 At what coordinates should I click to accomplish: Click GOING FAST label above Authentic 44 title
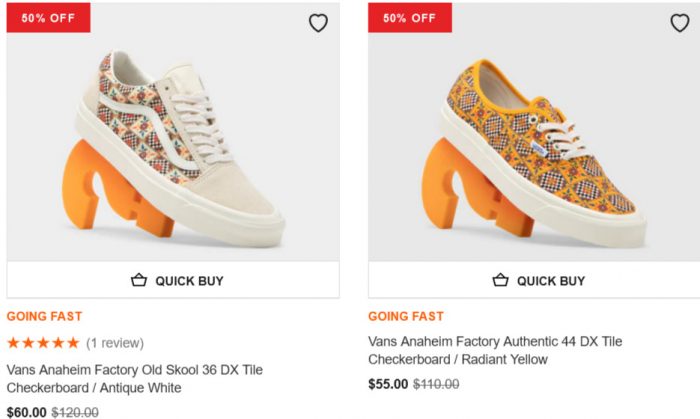click(406, 316)
